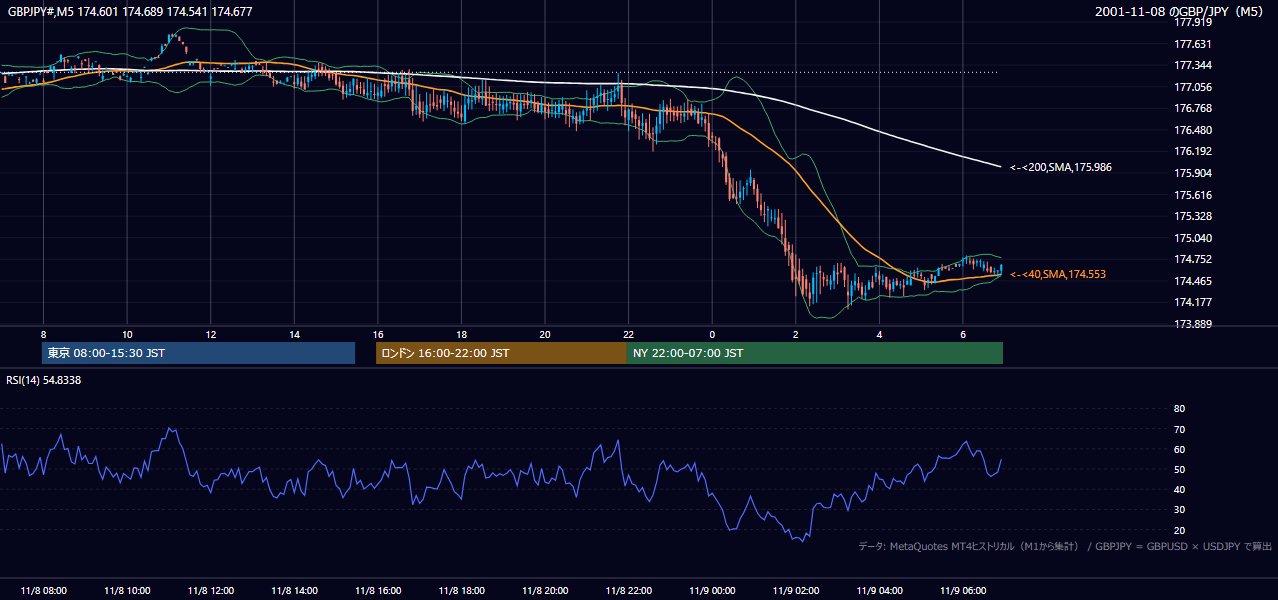Click the 175.328 price axis label
The height and width of the screenshot is (600, 1278).
(x=1193, y=216)
